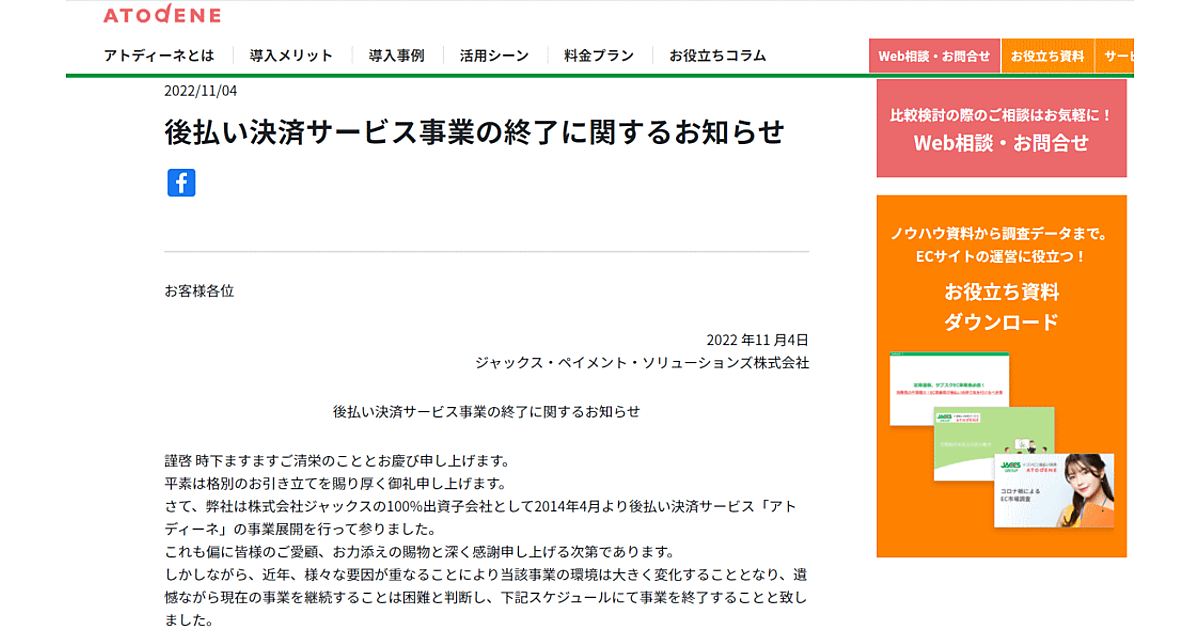Open 導入事例 in the navigation bar
Screen dimensions: 1200x630
tap(396, 56)
